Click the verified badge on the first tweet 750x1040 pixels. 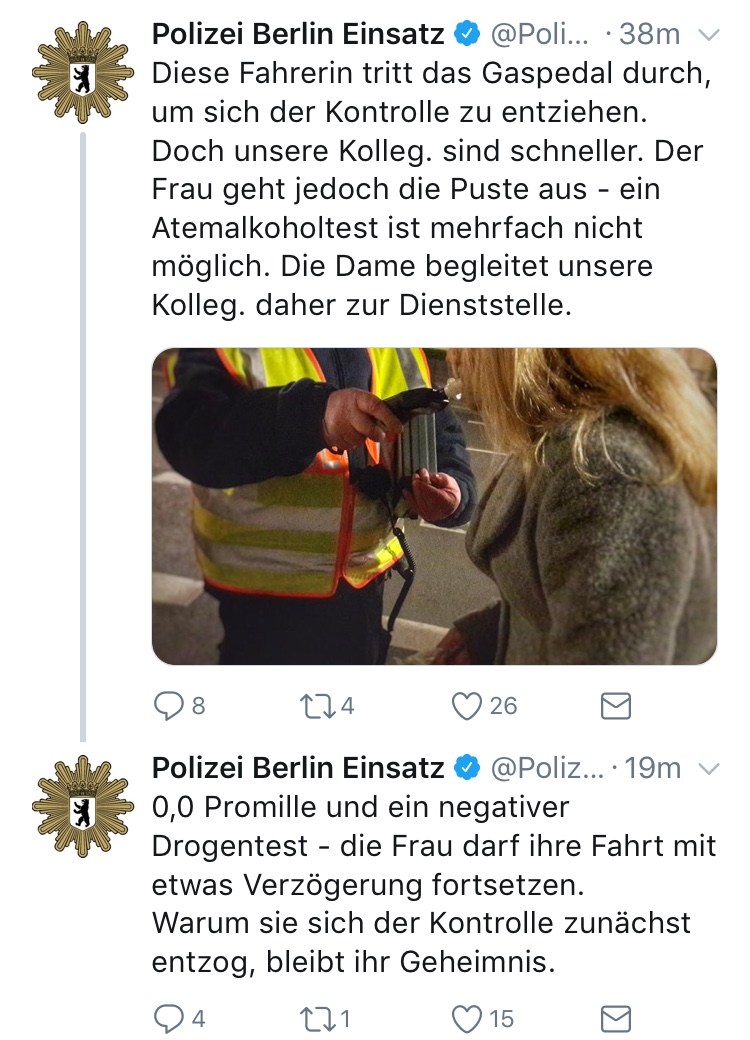point(465,34)
